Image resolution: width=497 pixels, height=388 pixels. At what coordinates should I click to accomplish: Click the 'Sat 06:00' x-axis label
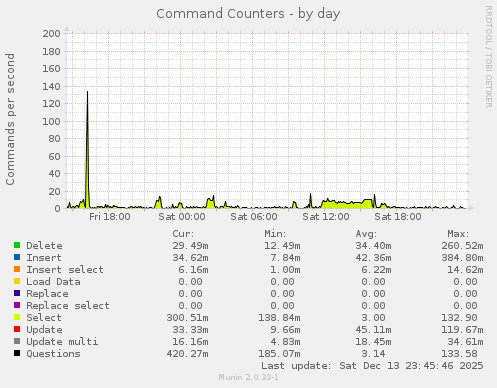click(x=254, y=217)
